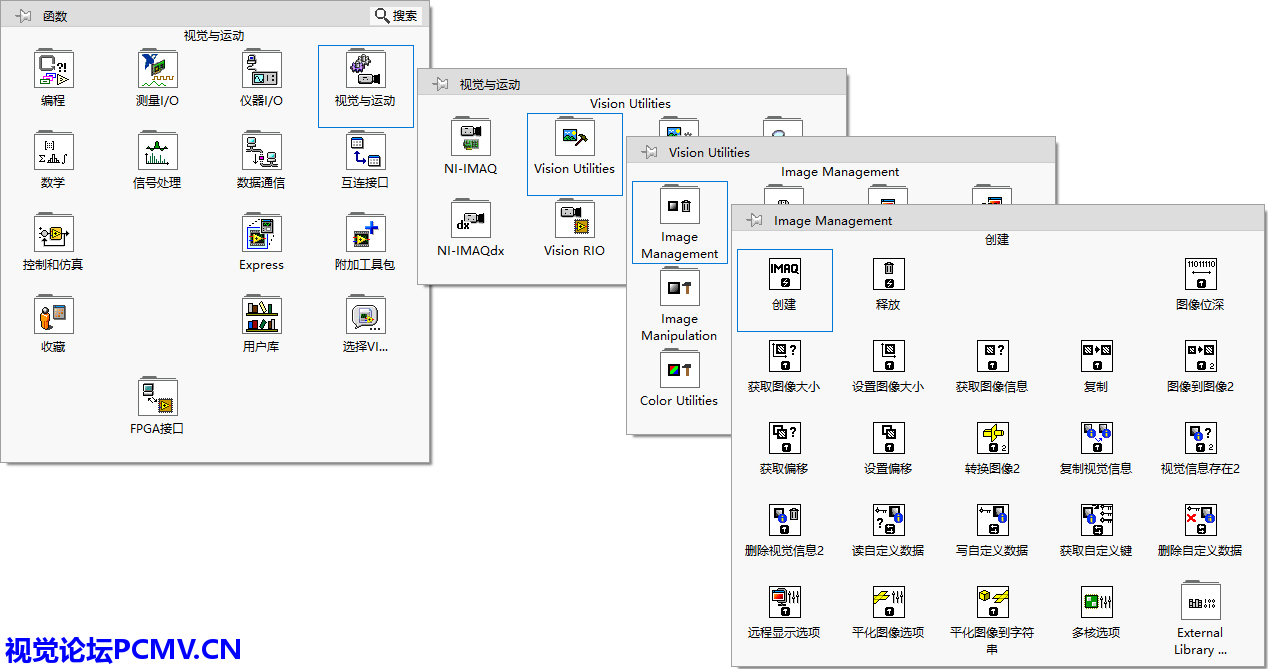The image size is (1268, 669).
Task: Select the 视觉信息存在2 function
Action: pyautogui.click(x=1200, y=438)
